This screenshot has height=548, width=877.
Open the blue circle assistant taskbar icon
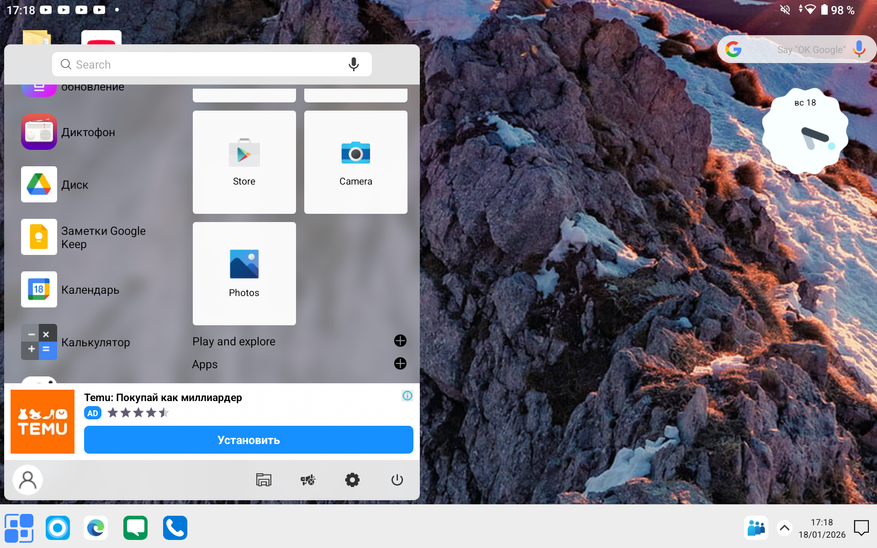point(58,528)
